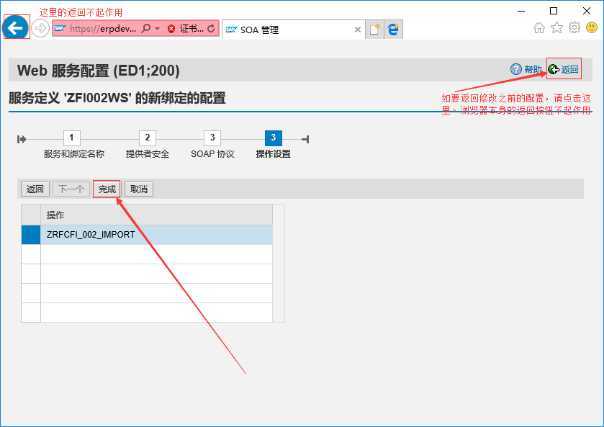Maximize the browser window

pos(554,11)
